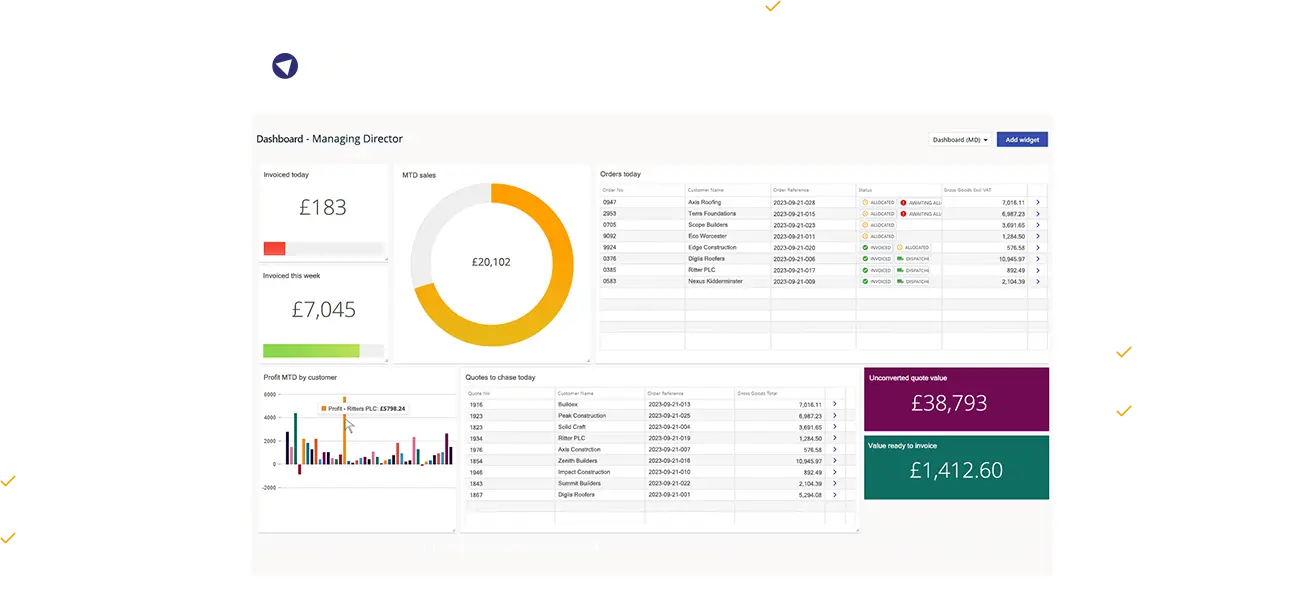Click the Add widget button
The width and height of the screenshot is (1297, 600).
pyautogui.click(x=1022, y=139)
